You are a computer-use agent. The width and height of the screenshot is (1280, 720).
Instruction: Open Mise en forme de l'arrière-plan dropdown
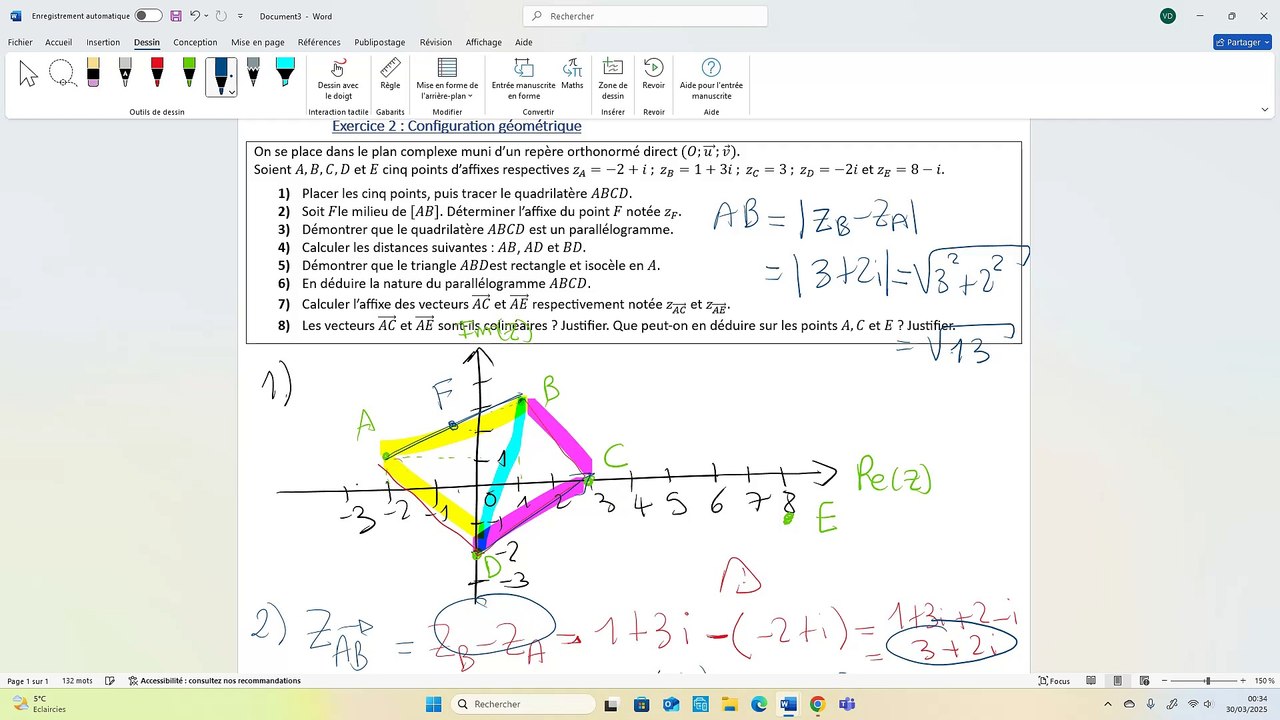[x=447, y=79]
